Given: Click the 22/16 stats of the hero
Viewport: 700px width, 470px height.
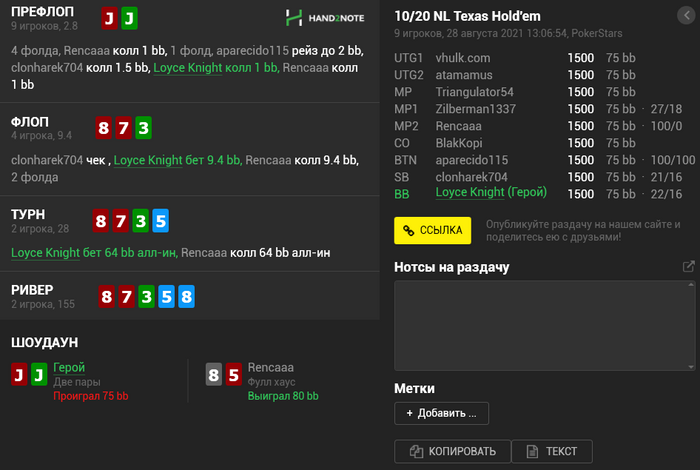Looking at the screenshot, I should click(x=666, y=194).
